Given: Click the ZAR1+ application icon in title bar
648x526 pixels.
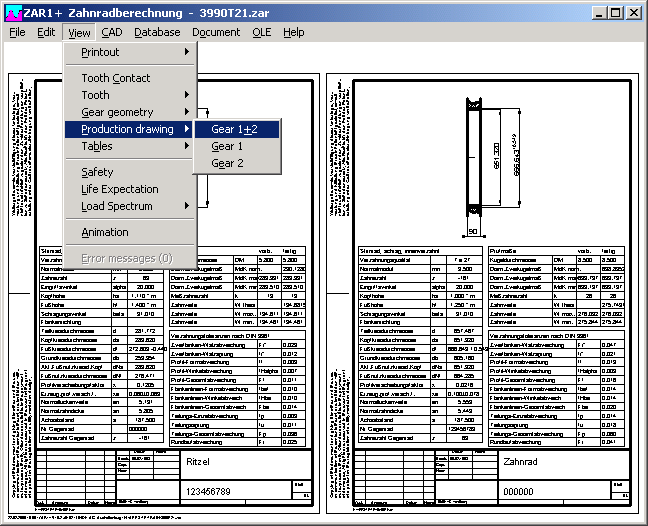Looking at the screenshot, I should click(x=12, y=13).
